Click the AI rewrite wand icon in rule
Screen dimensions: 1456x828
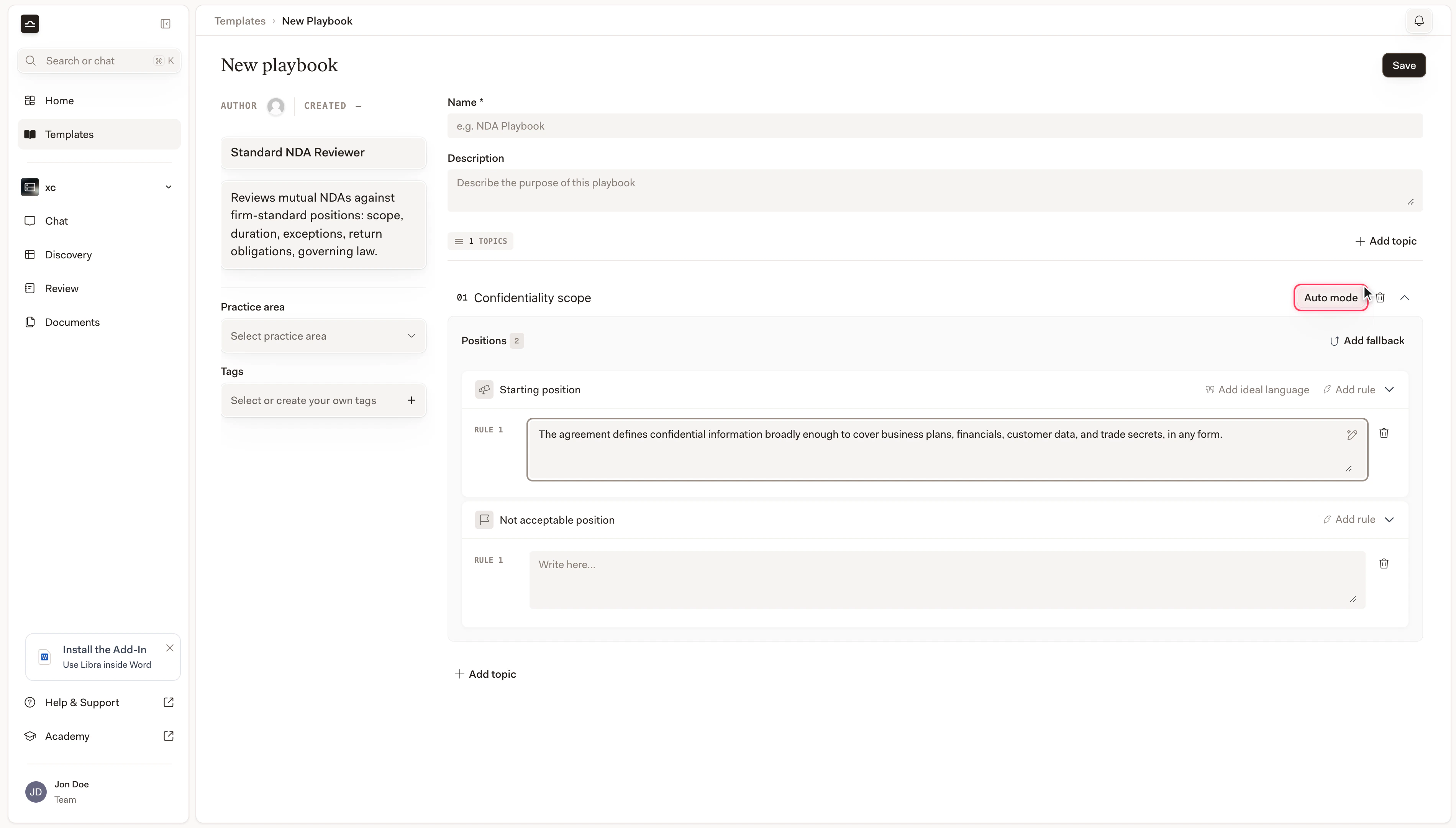click(x=1352, y=434)
